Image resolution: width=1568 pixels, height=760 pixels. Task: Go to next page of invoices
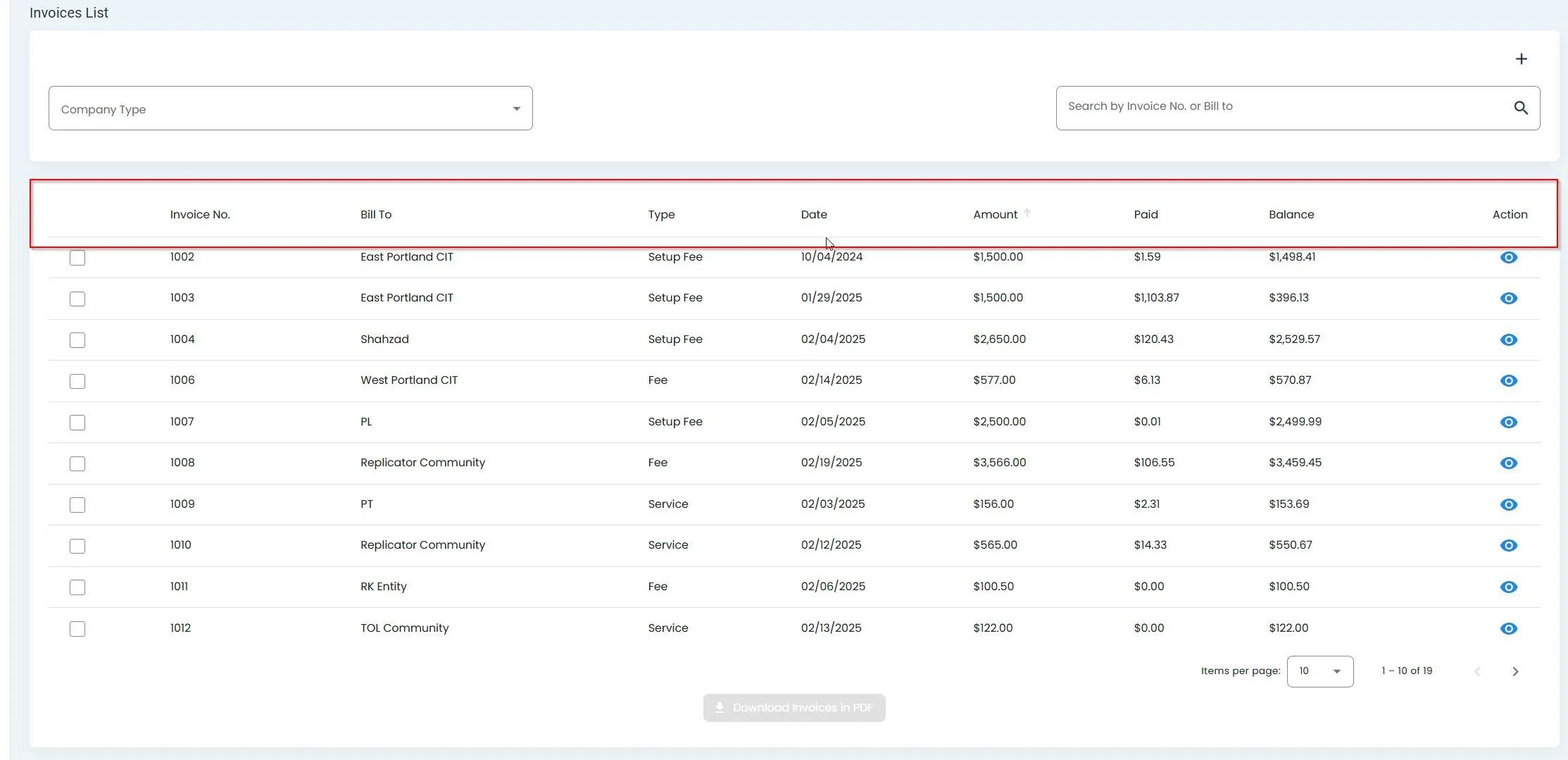1515,672
